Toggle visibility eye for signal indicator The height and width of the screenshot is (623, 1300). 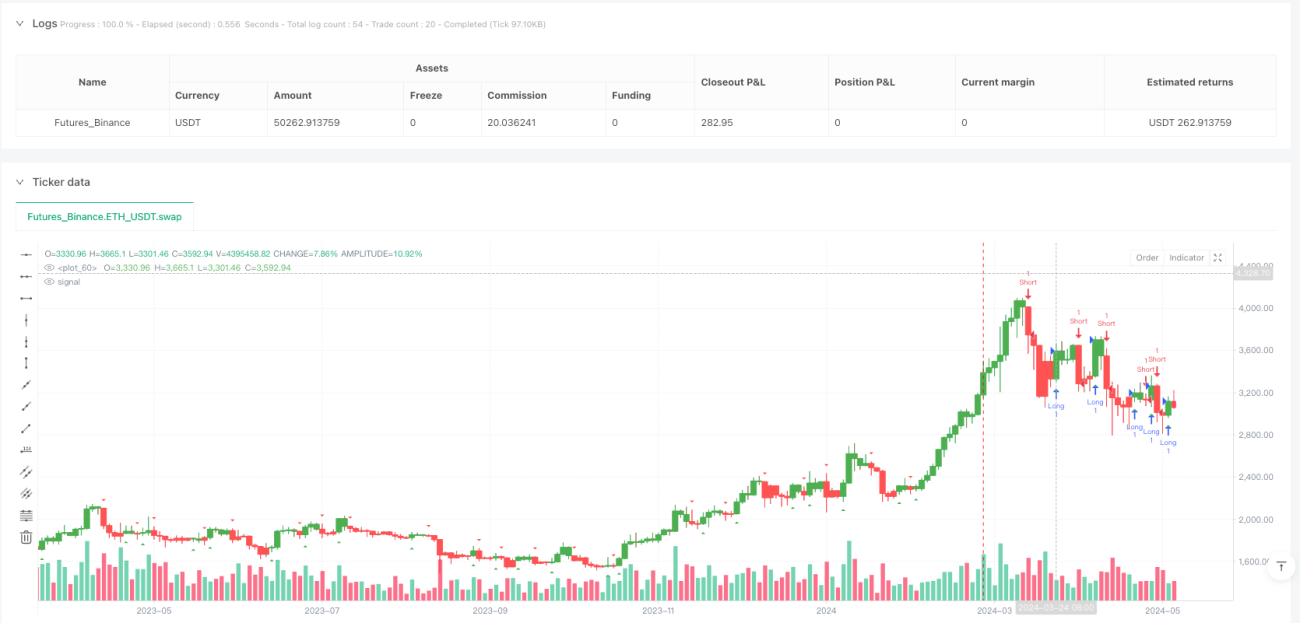tap(50, 282)
